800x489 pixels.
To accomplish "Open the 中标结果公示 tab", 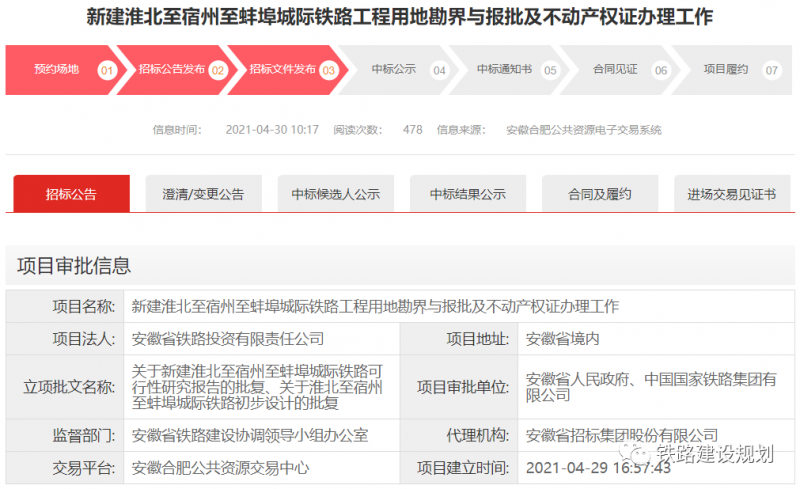I will tap(468, 194).
